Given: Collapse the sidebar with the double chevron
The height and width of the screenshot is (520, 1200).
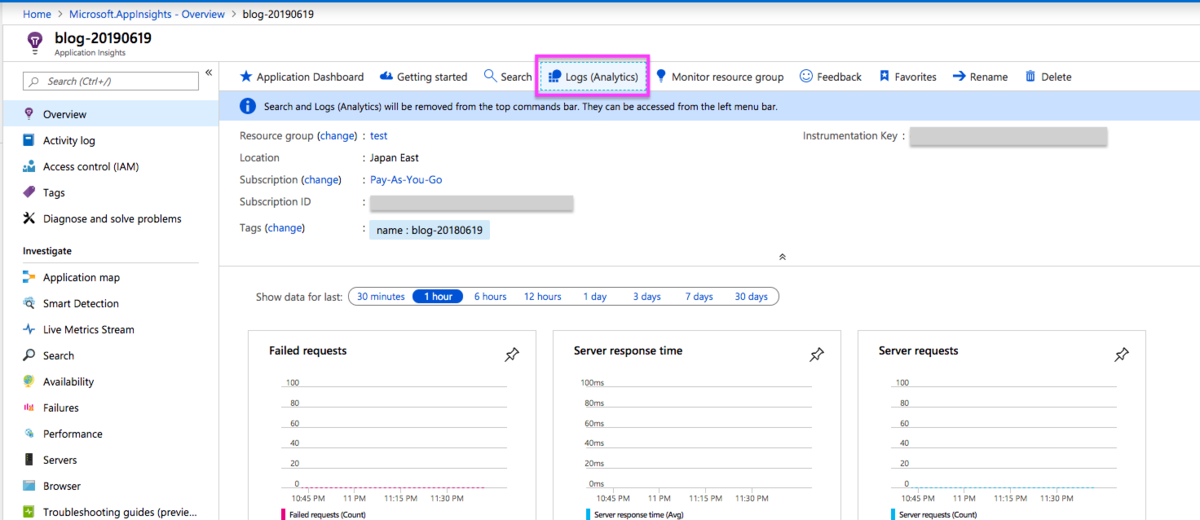Looking at the screenshot, I should (x=209, y=73).
